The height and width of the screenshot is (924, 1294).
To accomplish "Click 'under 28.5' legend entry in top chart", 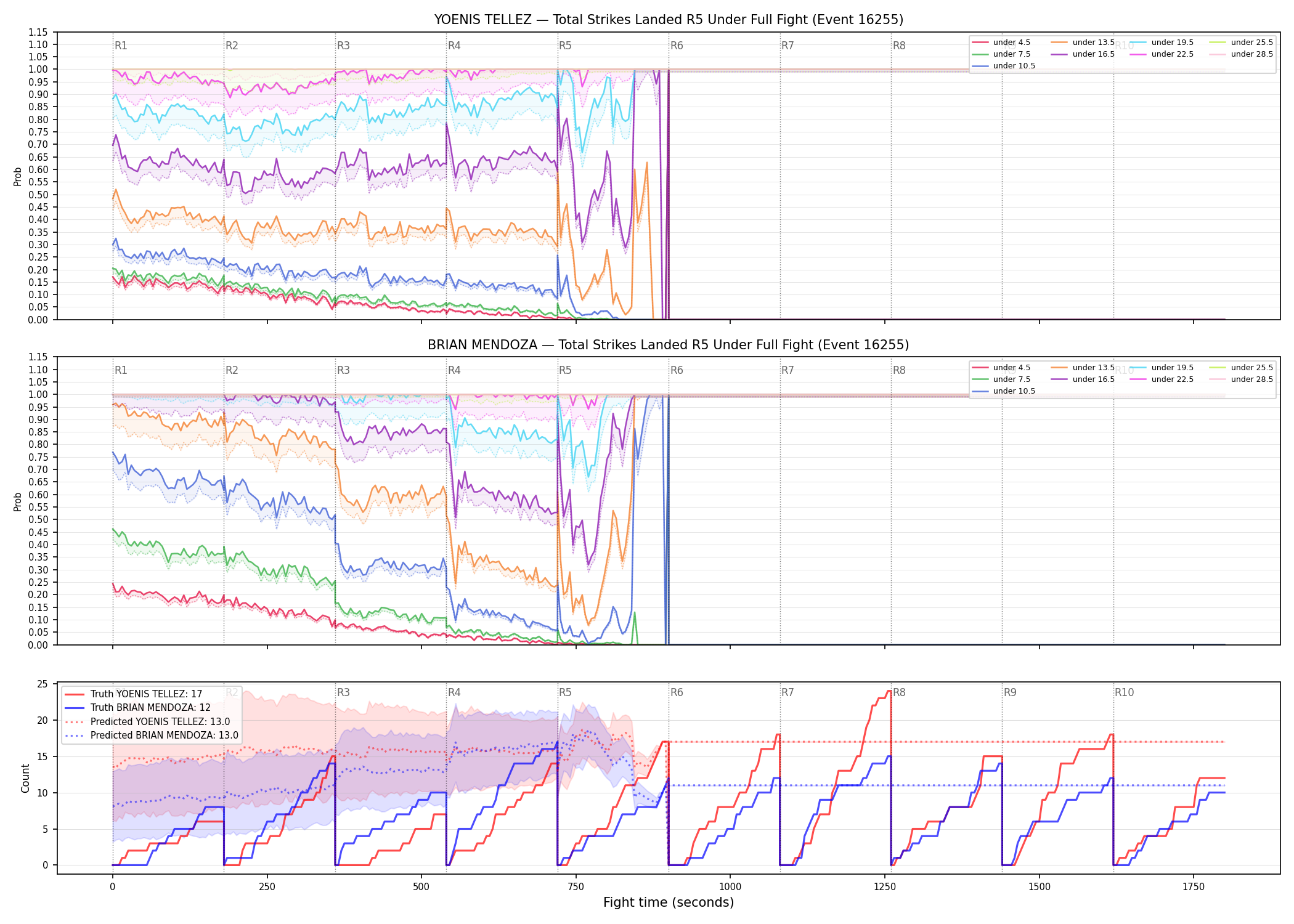I will (x=1241, y=54).
